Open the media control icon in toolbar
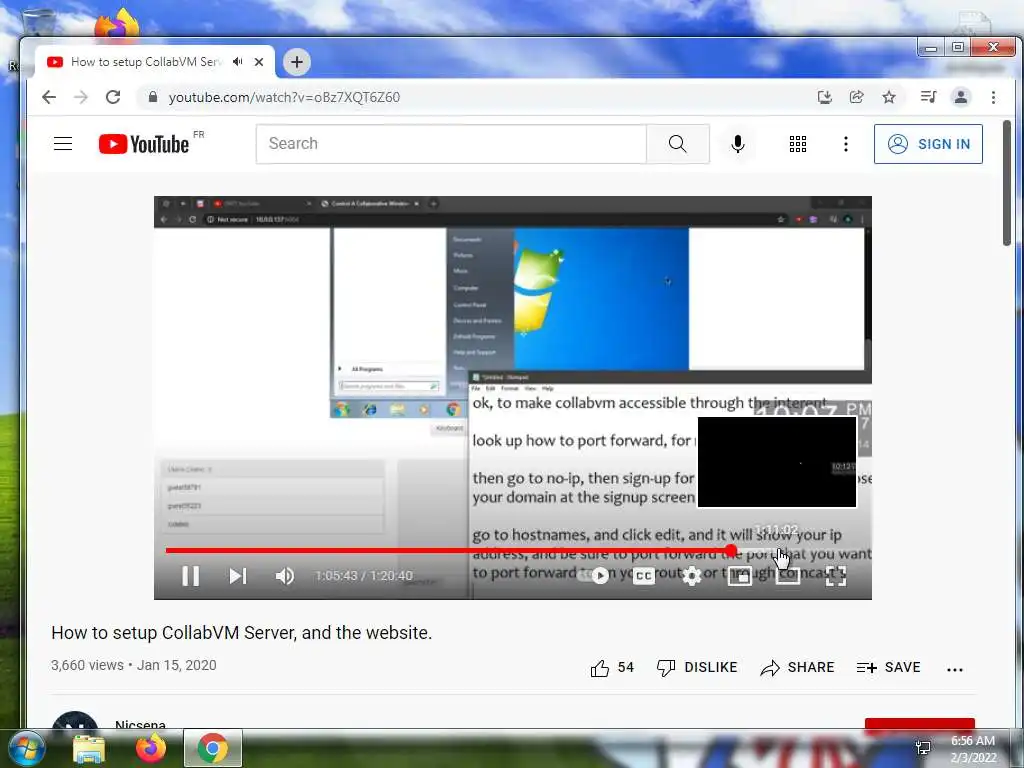Image resolution: width=1024 pixels, height=768 pixels. pos(928,97)
